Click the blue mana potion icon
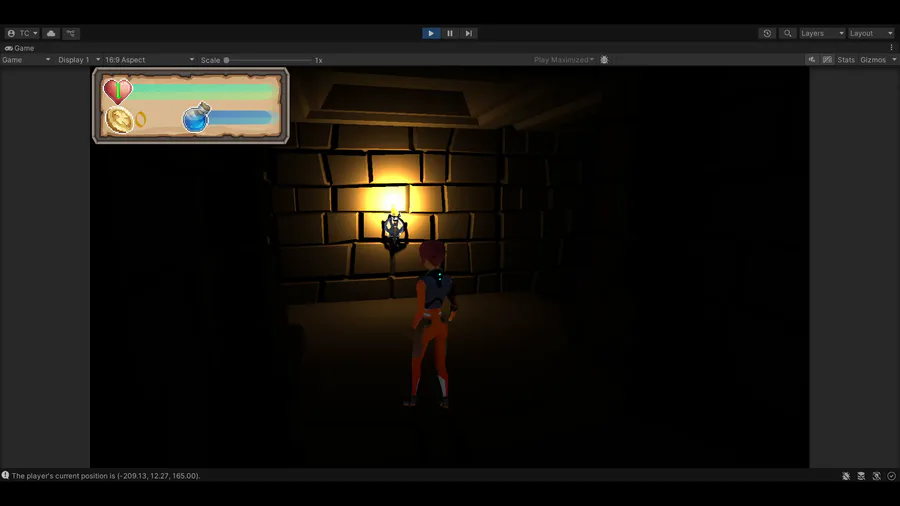This screenshot has height=506, width=900. click(x=196, y=117)
